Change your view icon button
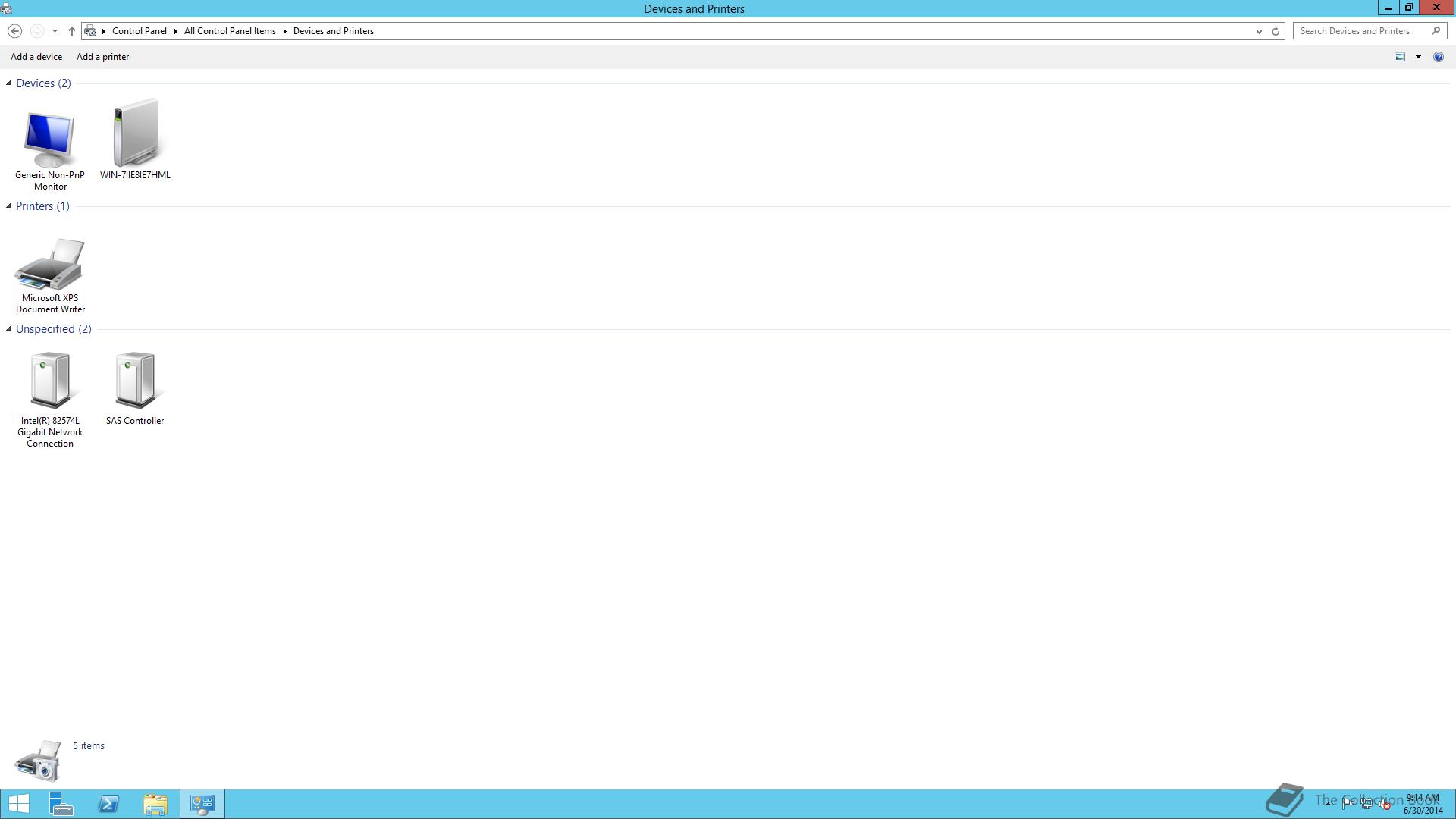The image size is (1456, 819). (1400, 57)
